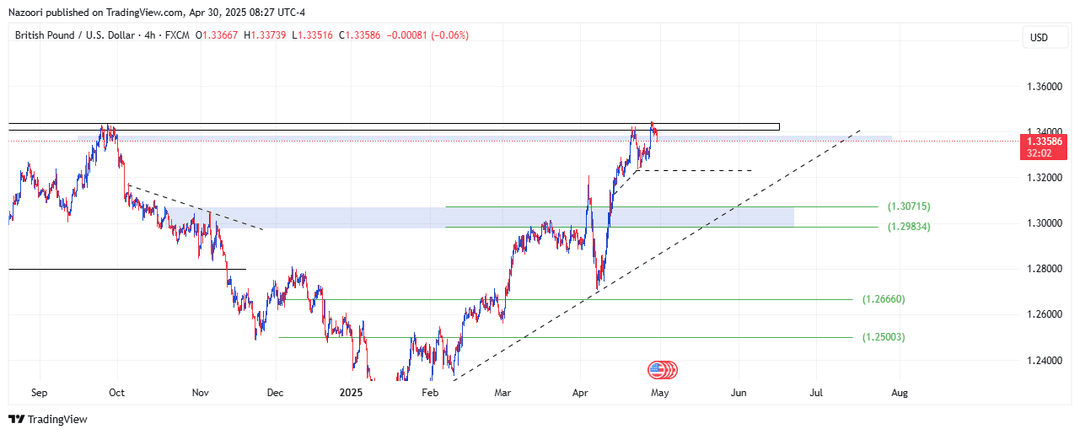Screen dimensions: 1080x434
Task: Click the red current price label 1.33586
Action: 1045,141
